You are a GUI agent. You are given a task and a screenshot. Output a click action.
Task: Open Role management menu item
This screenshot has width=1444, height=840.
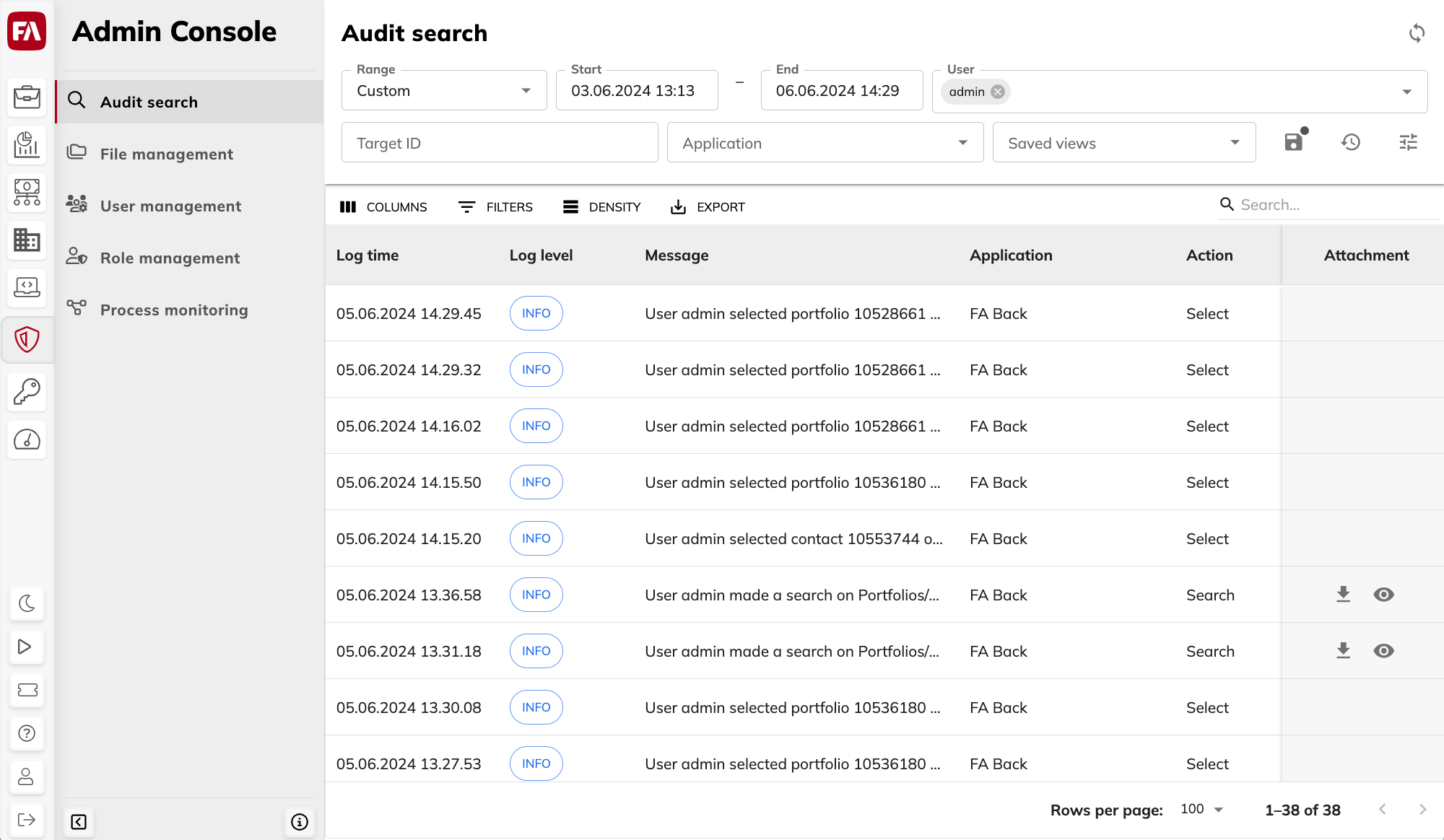tap(190, 258)
